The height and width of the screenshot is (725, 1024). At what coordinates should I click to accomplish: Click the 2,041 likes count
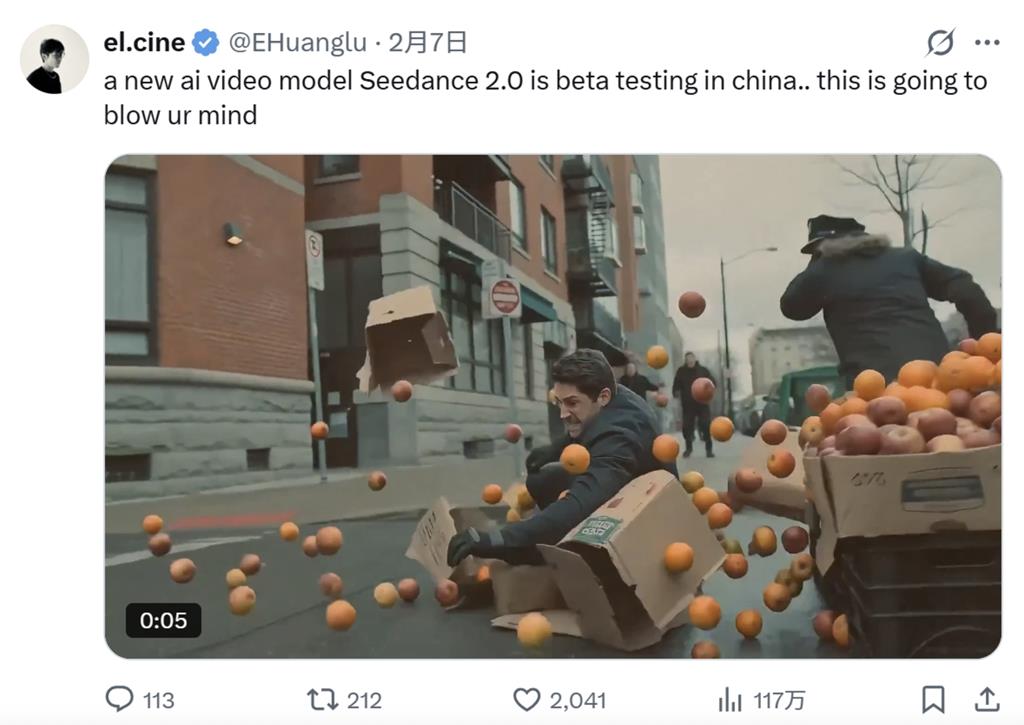578,700
